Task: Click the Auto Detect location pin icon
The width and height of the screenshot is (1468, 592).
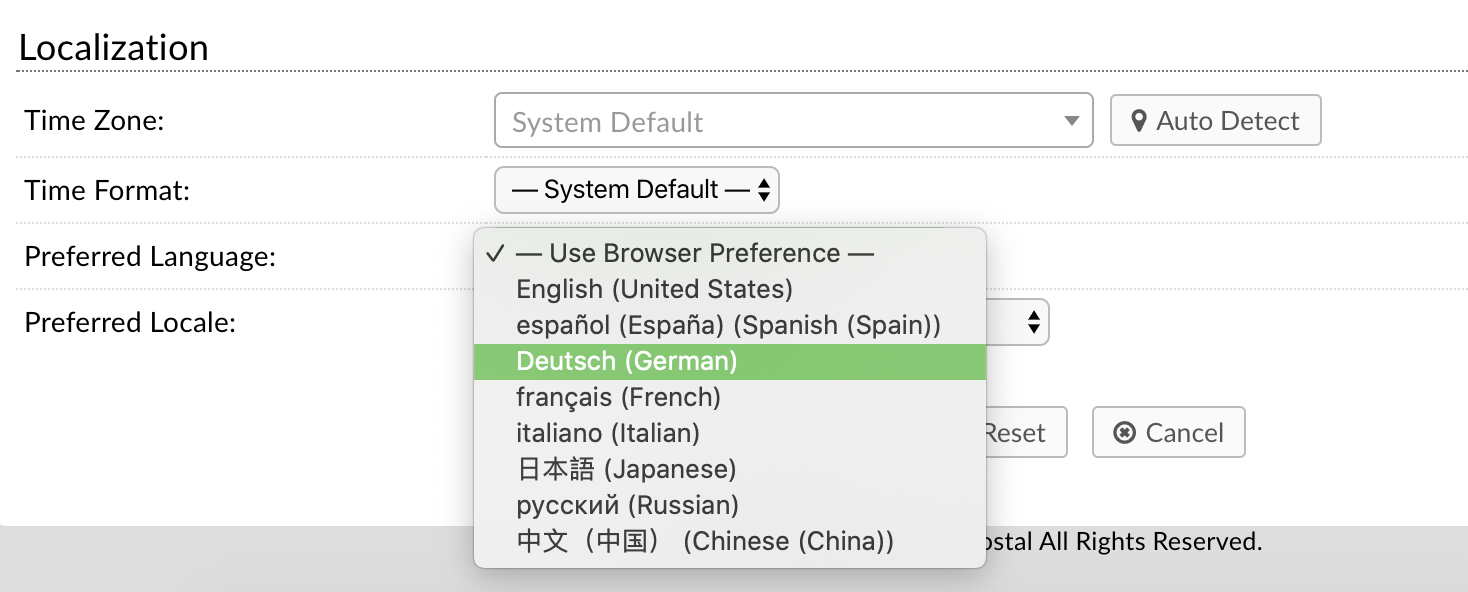Action: tap(1138, 121)
